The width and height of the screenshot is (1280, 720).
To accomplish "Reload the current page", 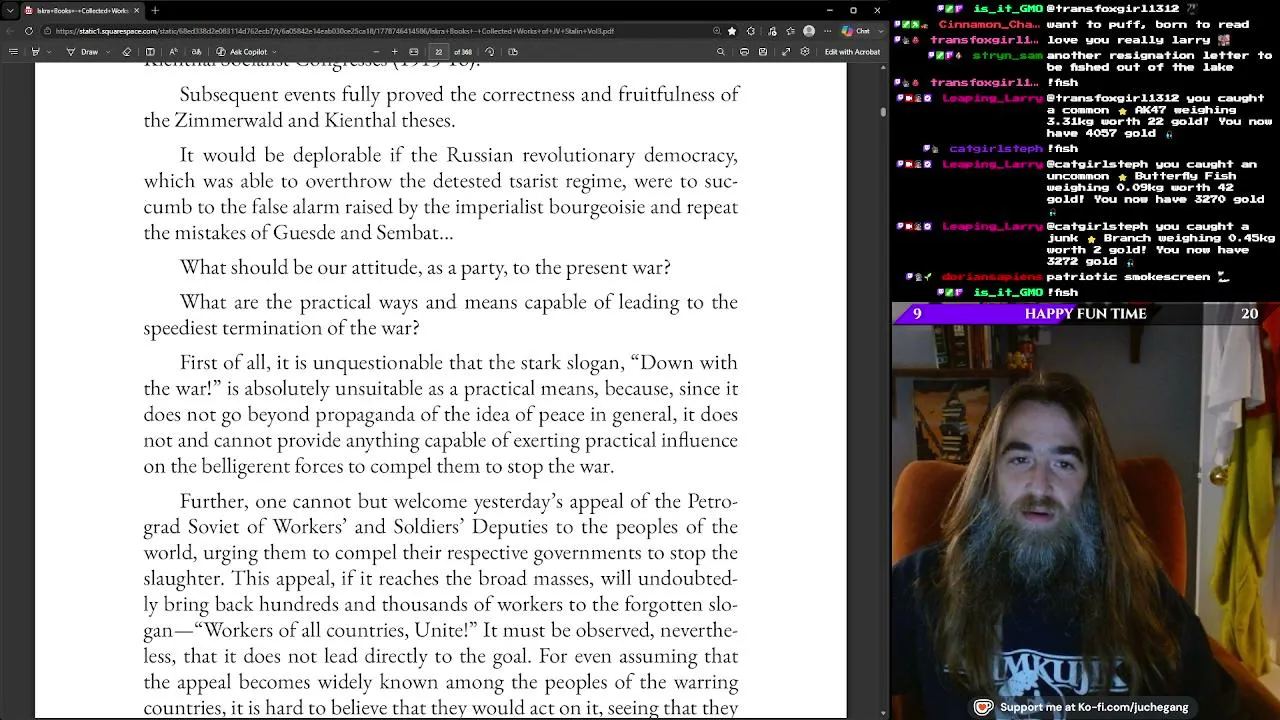I will pyautogui.click(x=29, y=31).
